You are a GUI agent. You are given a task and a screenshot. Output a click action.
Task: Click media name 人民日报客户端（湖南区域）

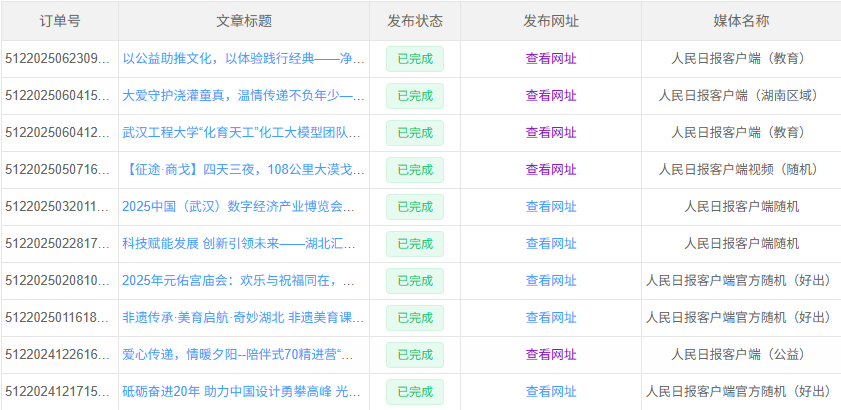click(741, 96)
